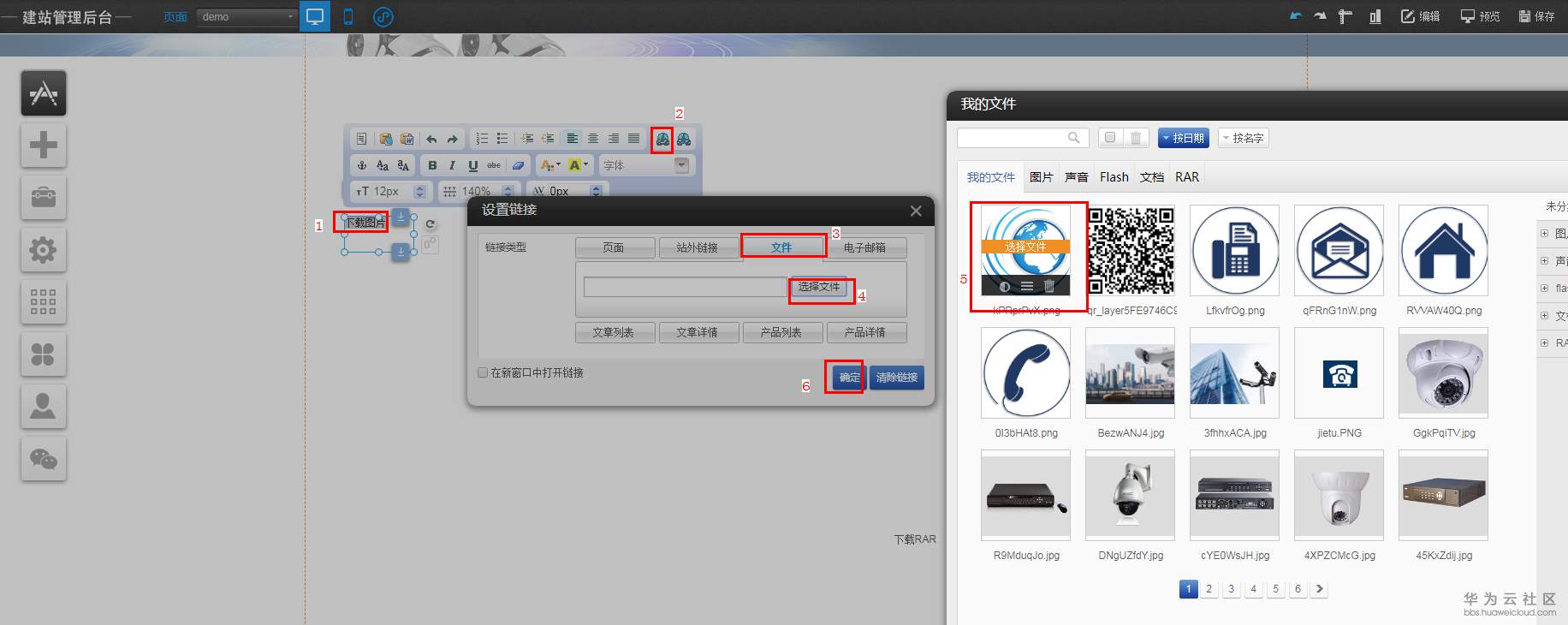This screenshot has height=625, width=1568.
Task: Switch to the 图片 files tab
Action: tap(1041, 177)
